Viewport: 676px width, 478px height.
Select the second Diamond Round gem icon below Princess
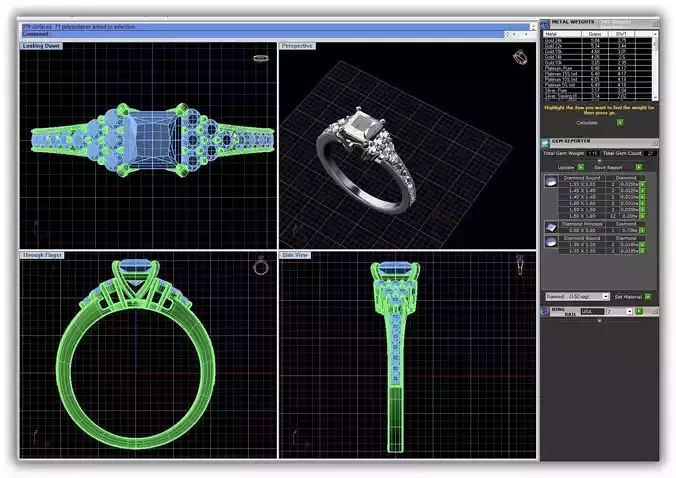(551, 241)
